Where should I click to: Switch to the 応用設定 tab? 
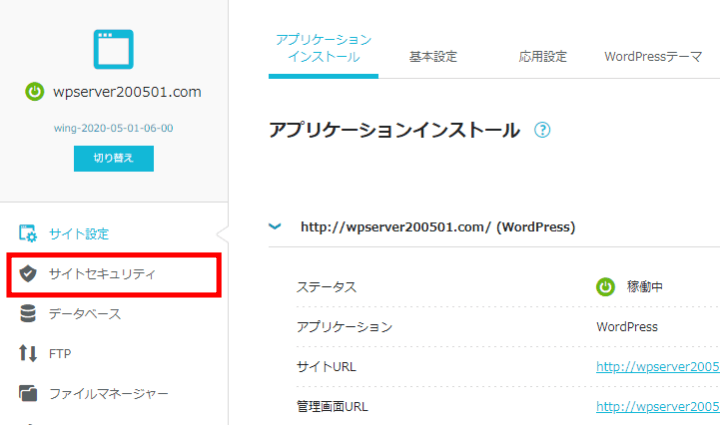click(x=543, y=57)
